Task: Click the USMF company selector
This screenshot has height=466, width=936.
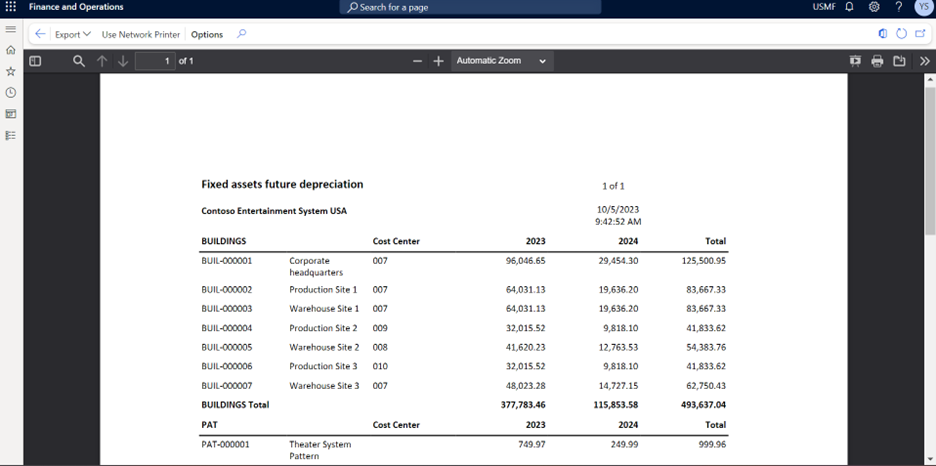Action: 824,7
